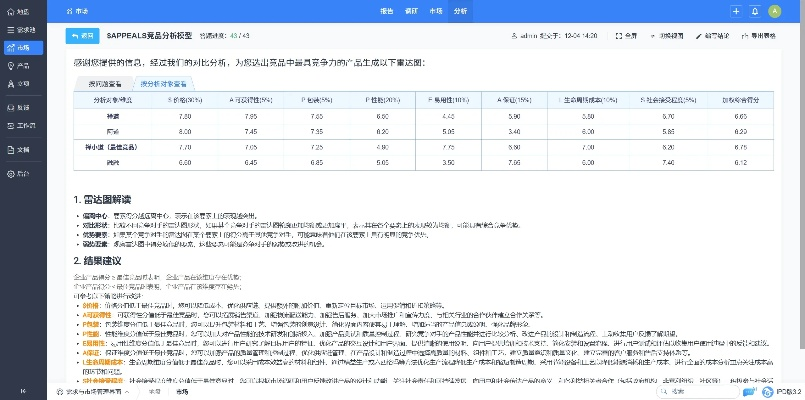Click the blue 返回 back button

pos(83,35)
